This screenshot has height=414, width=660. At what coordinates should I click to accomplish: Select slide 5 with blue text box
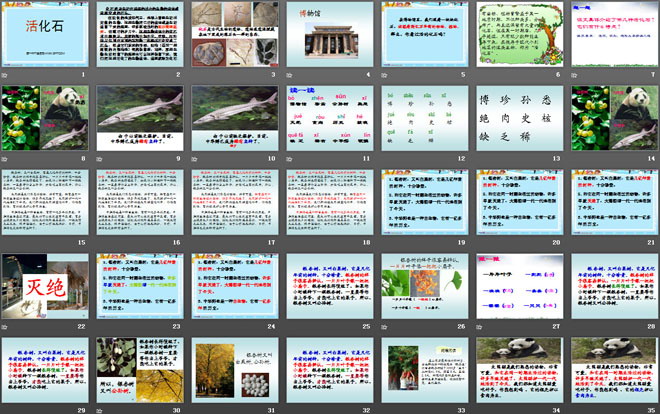coord(425,34)
